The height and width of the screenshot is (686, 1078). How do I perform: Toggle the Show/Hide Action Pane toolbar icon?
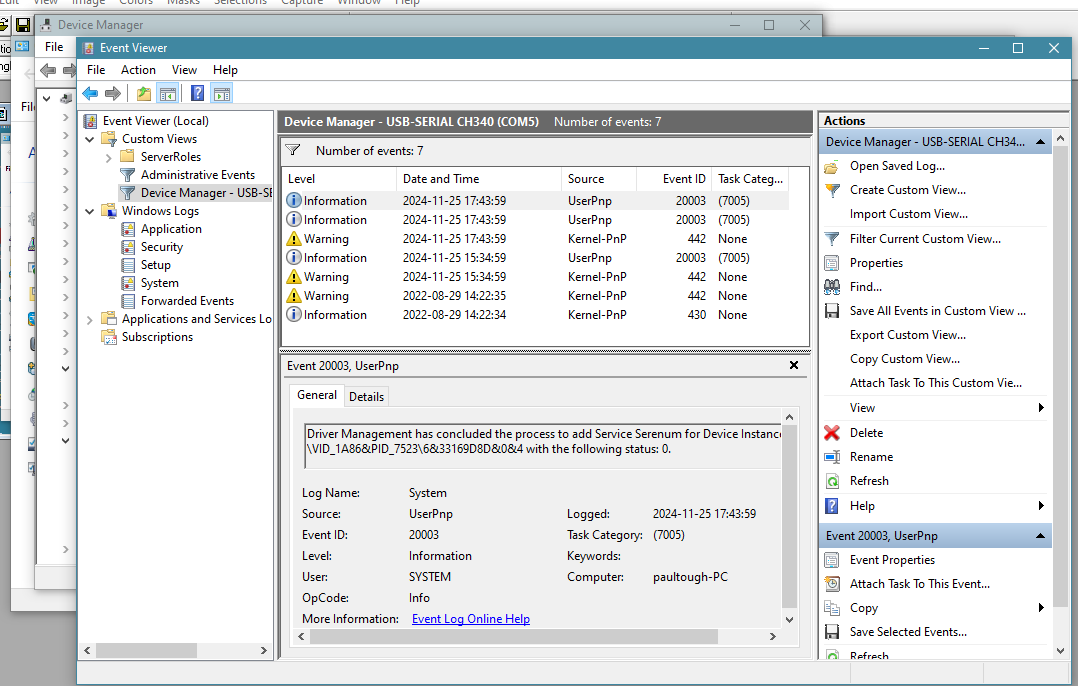pyautogui.click(x=221, y=93)
